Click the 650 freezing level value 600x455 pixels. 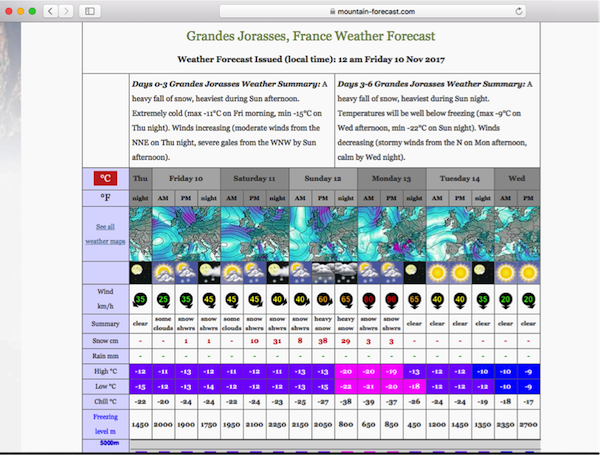pyautogui.click(x=368, y=424)
